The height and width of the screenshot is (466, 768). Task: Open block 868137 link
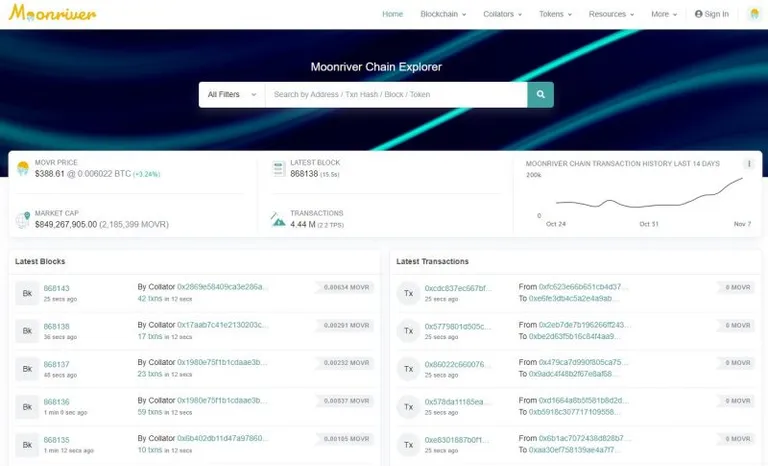coord(56,364)
